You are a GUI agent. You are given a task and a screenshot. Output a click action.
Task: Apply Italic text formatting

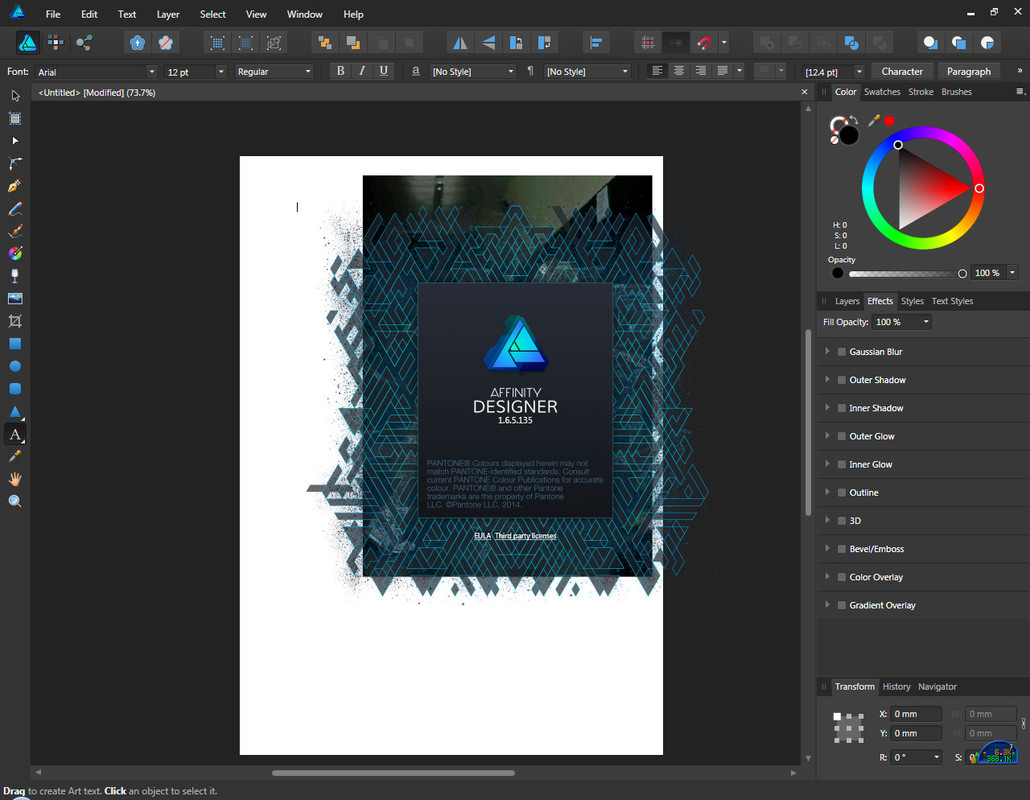click(361, 71)
